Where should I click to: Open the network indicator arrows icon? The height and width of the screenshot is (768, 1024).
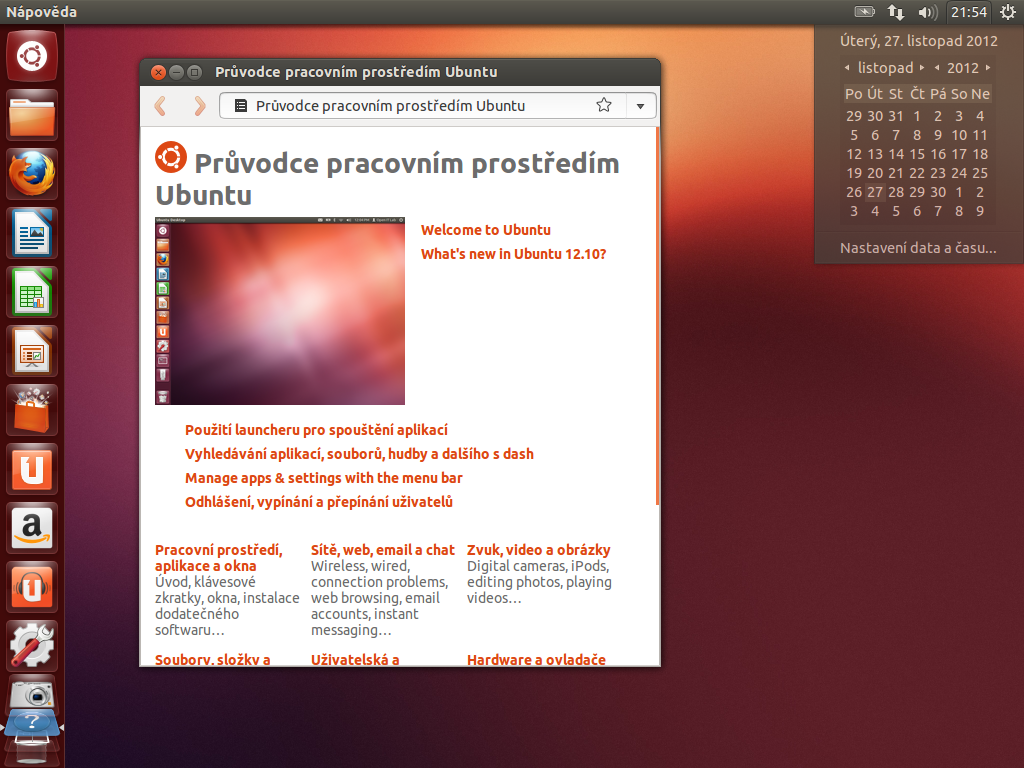pos(895,12)
